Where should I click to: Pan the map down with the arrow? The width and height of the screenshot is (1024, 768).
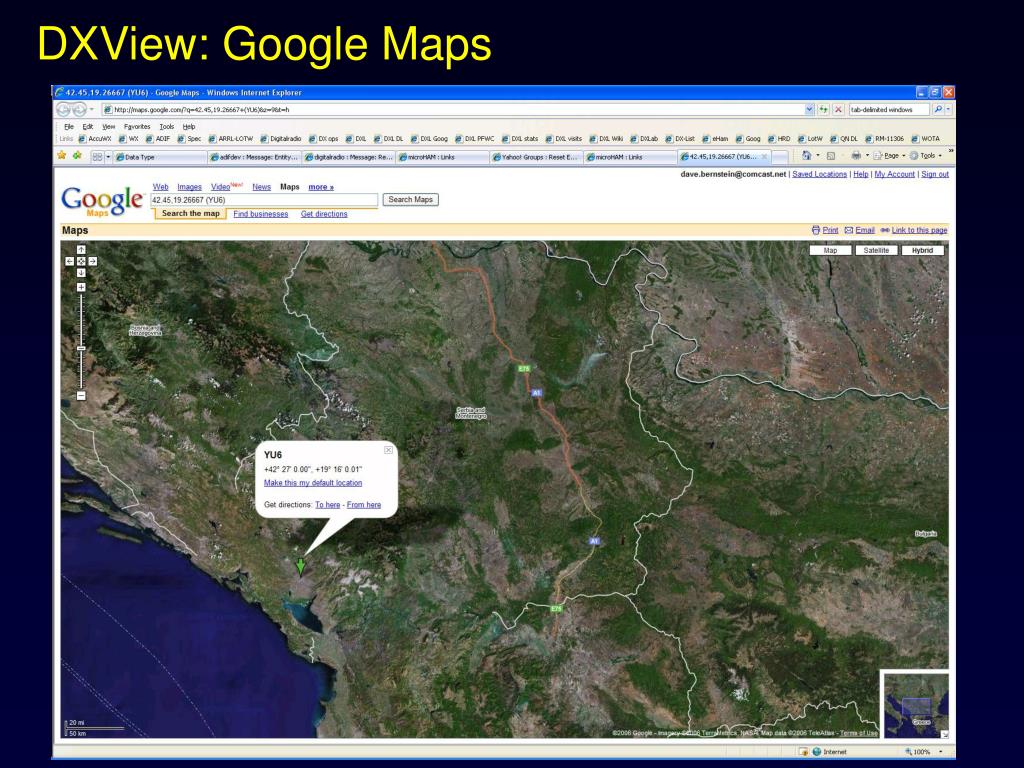[81, 273]
